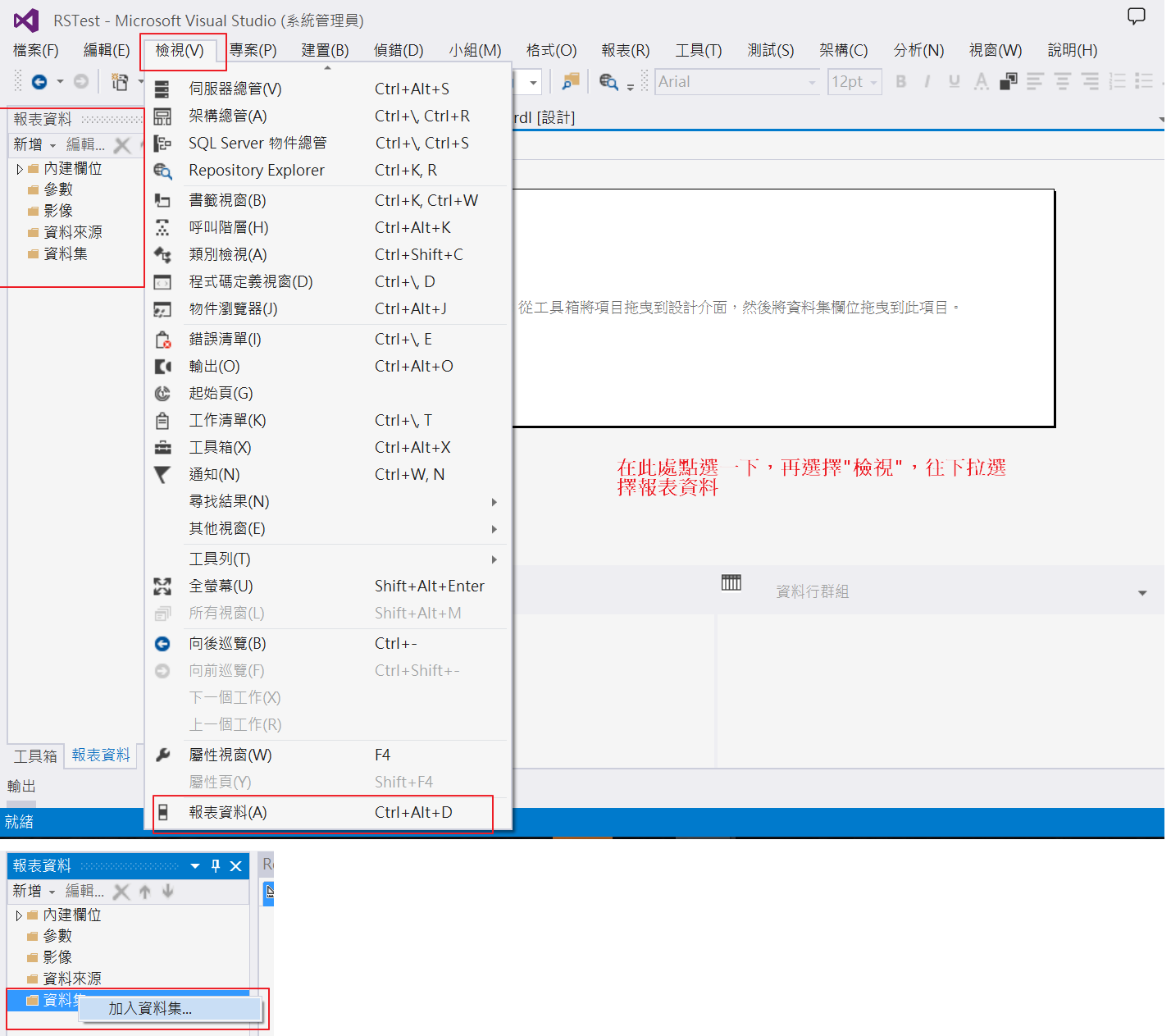Viewport: 1171px width, 1036px height.
Task: Open the 視窗 menu
Action: tap(996, 50)
